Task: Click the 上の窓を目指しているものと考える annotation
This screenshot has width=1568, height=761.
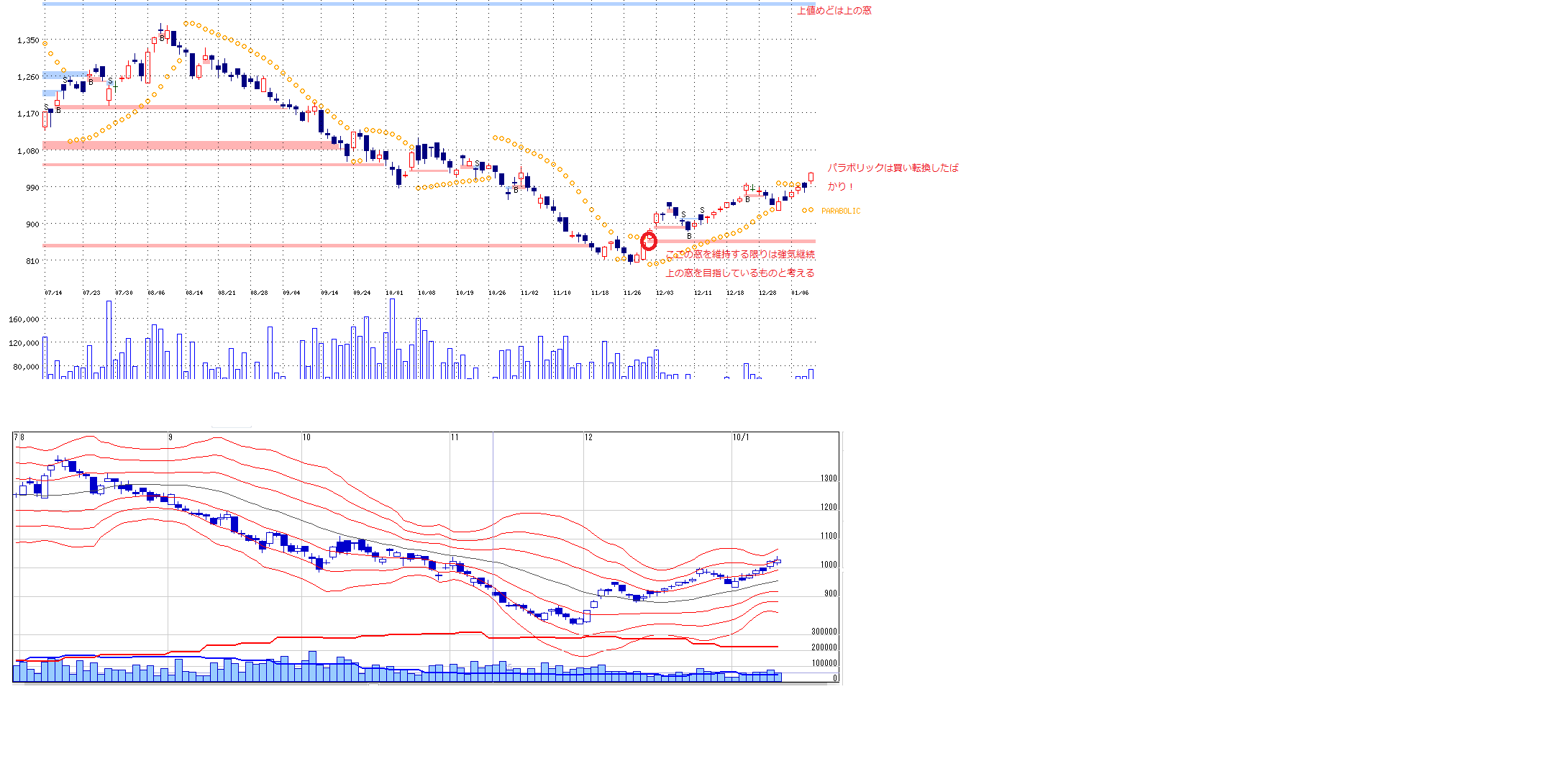Action: pos(739,273)
